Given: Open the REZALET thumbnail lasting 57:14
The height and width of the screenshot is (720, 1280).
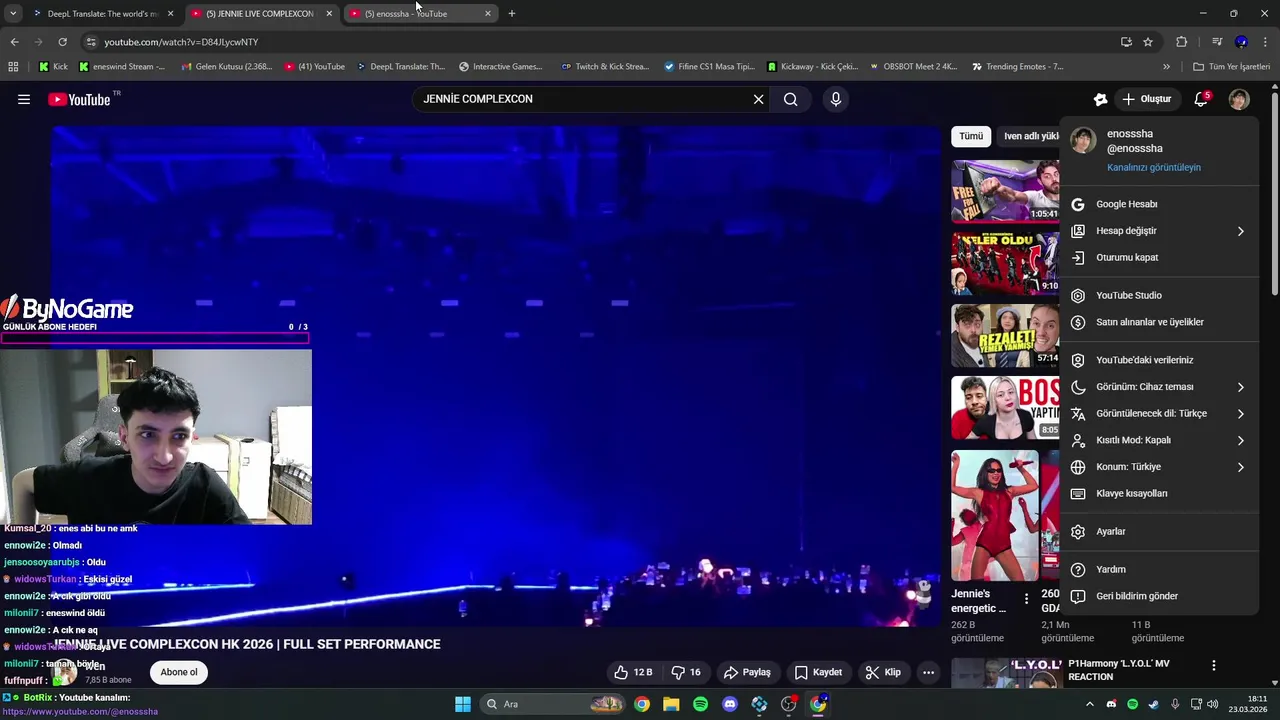Looking at the screenshot, I should [1005, 336].
